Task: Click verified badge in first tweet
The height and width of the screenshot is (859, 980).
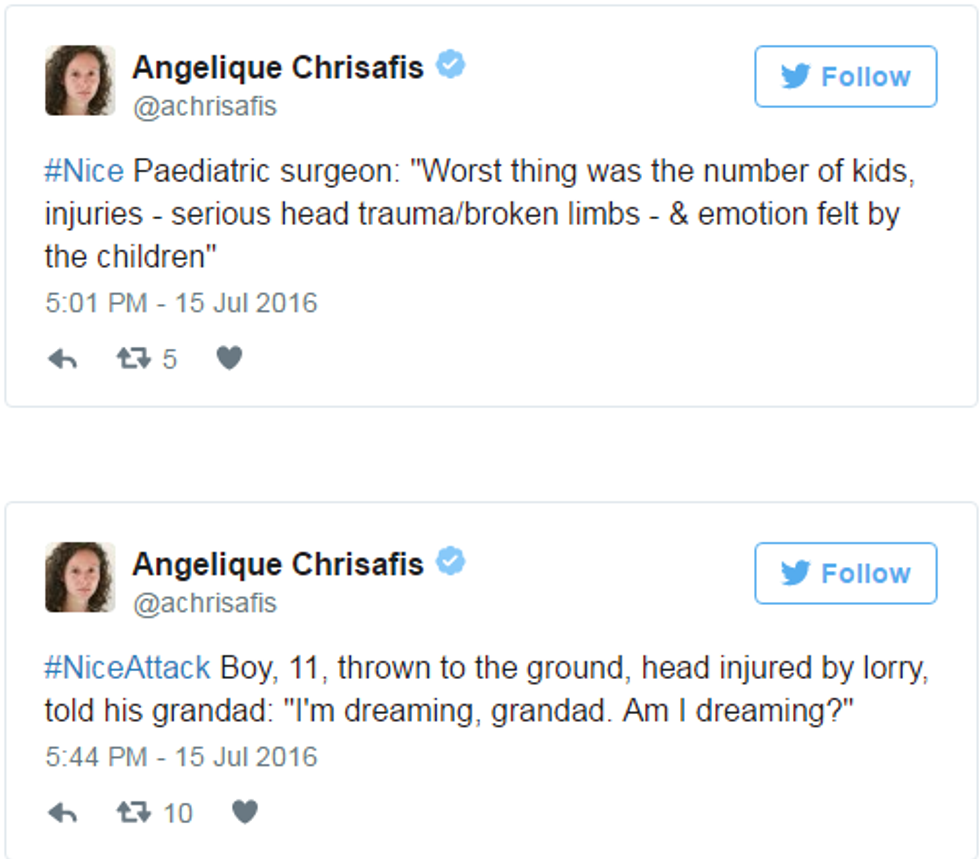Action: pos(451,66)
